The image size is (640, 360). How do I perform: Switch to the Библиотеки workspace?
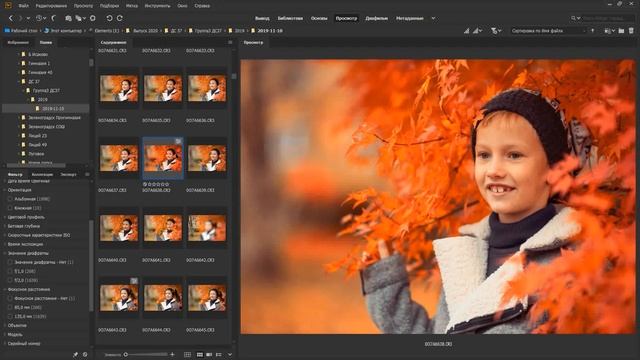coord(290,18)
